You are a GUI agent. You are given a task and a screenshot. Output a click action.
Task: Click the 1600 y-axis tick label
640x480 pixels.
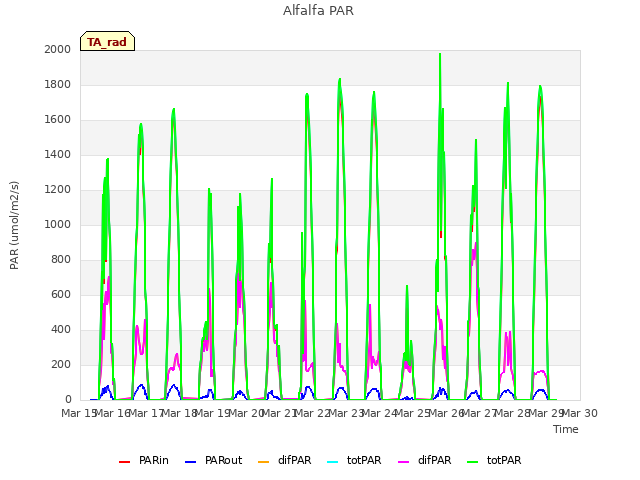pyautogui.click(x=58, y=120)
